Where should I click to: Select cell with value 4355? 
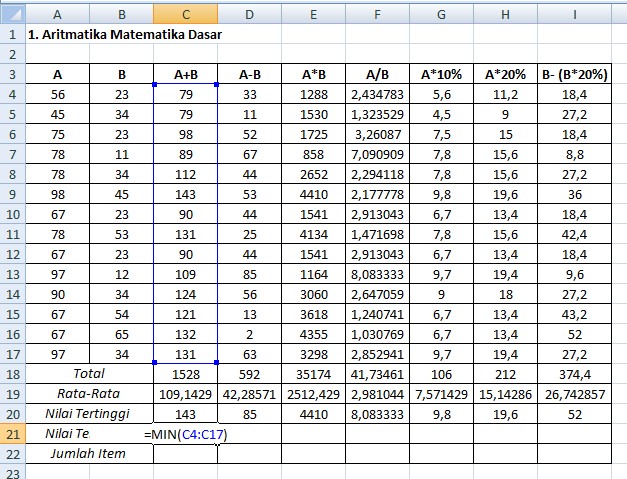314,334
